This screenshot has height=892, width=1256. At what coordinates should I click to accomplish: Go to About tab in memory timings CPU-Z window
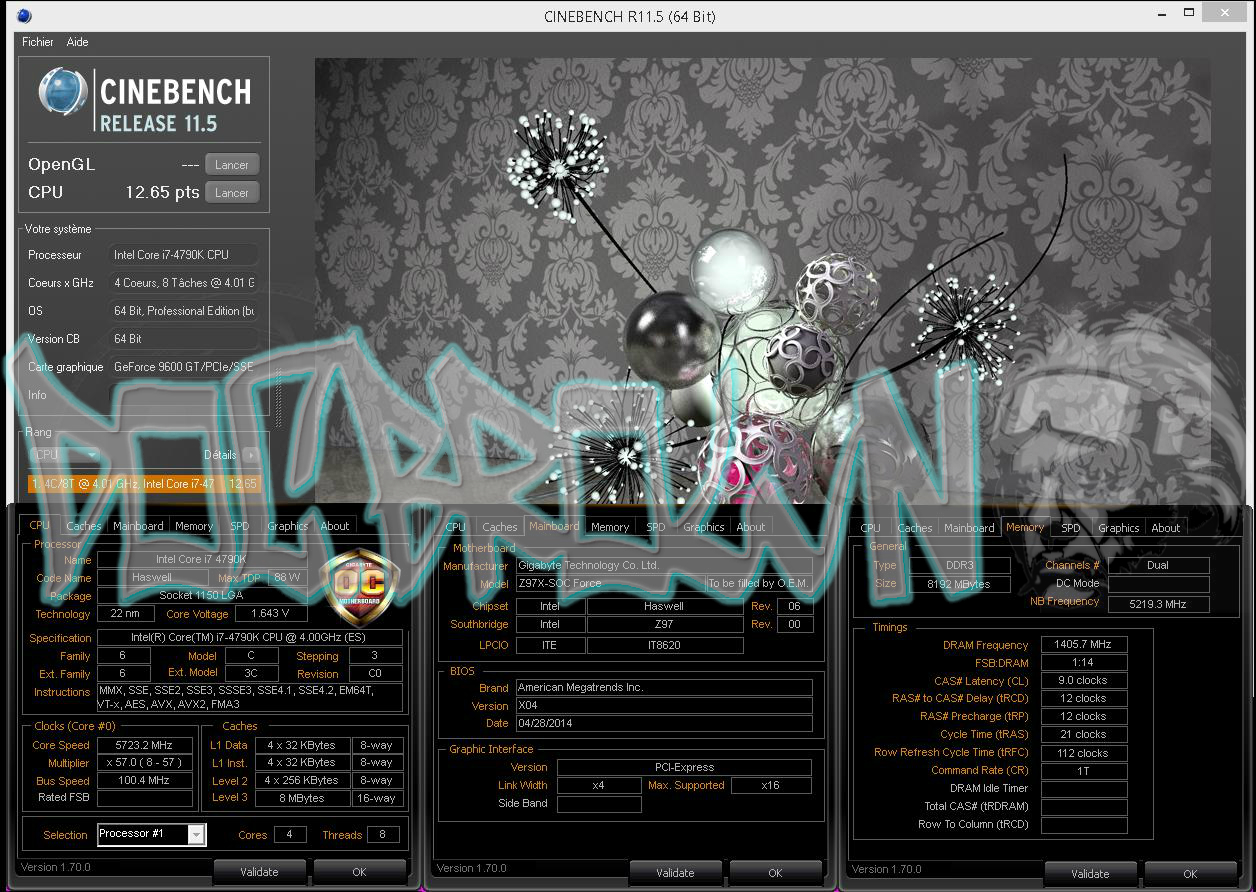1166,528
